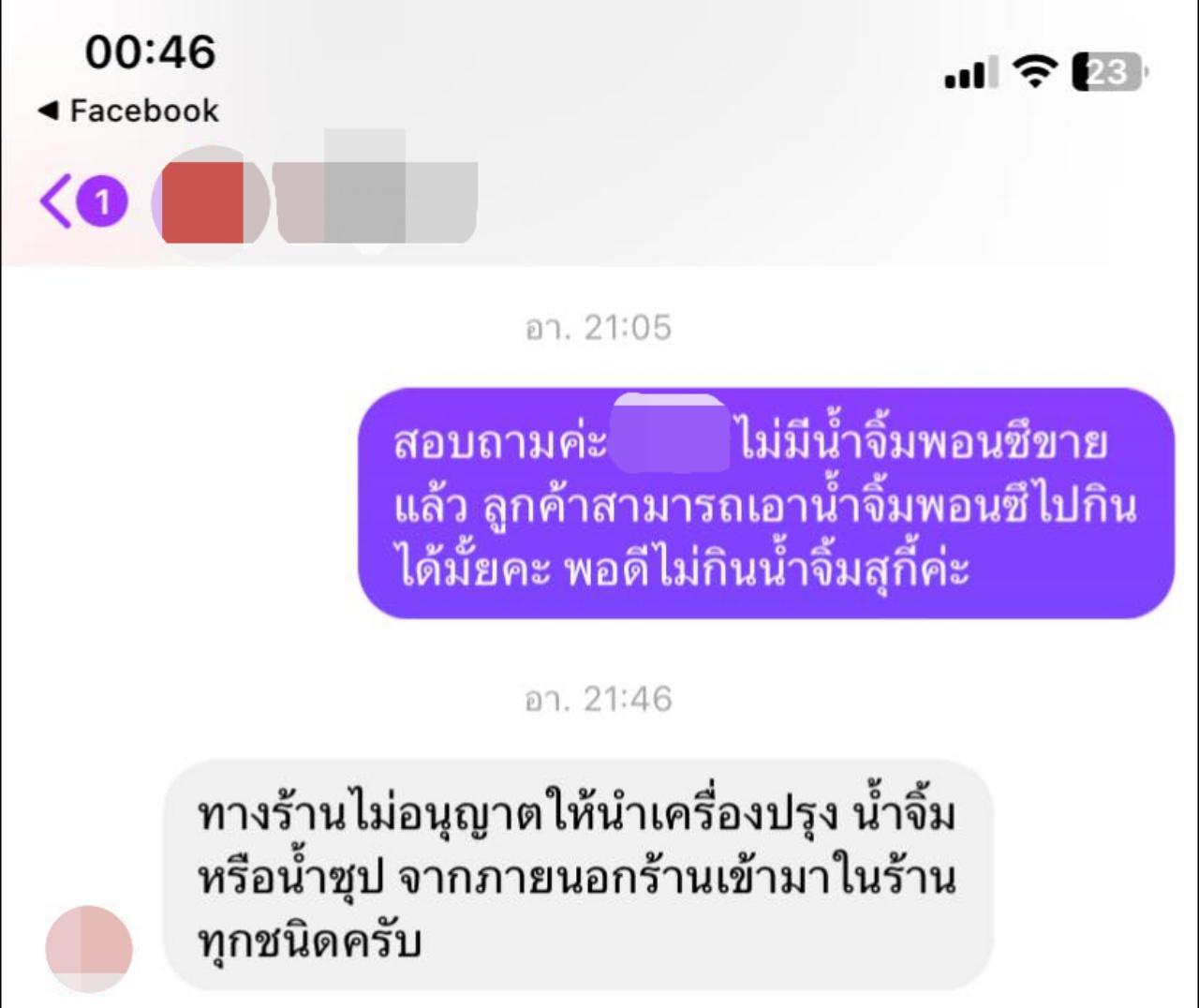Tap the อา. 21:46 timestamp
The width and height of the screenshot is (1199, 1008).
[598, 699]
